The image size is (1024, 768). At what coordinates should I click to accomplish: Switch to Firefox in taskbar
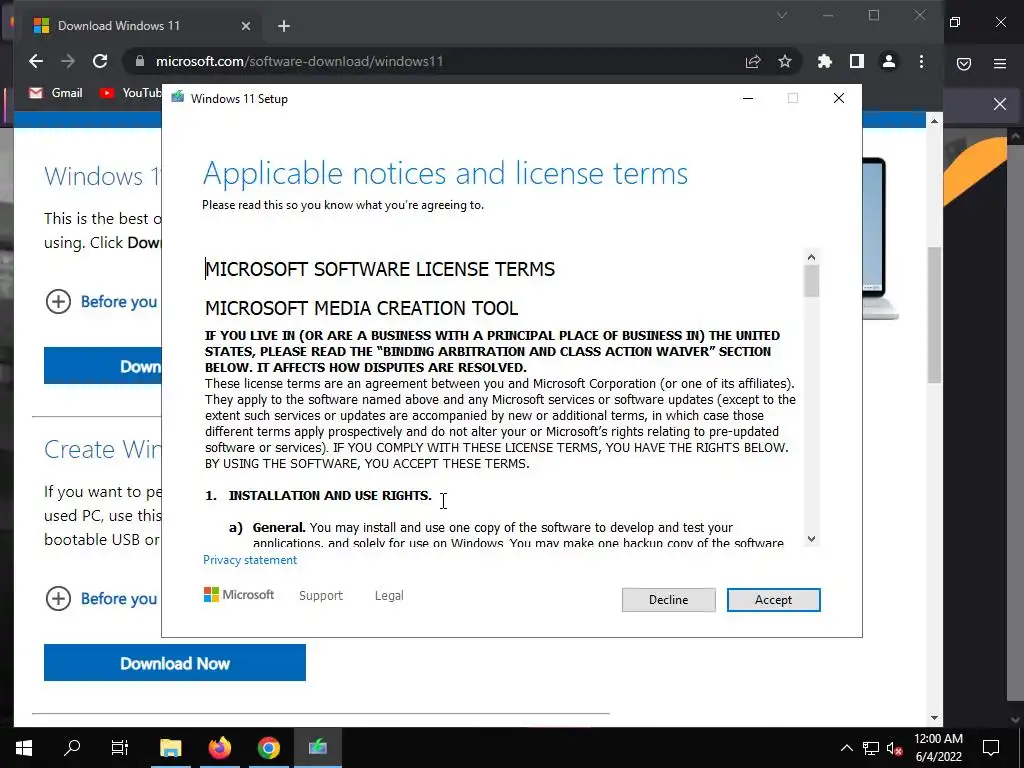pyautogui.click(x=219, y=748)
